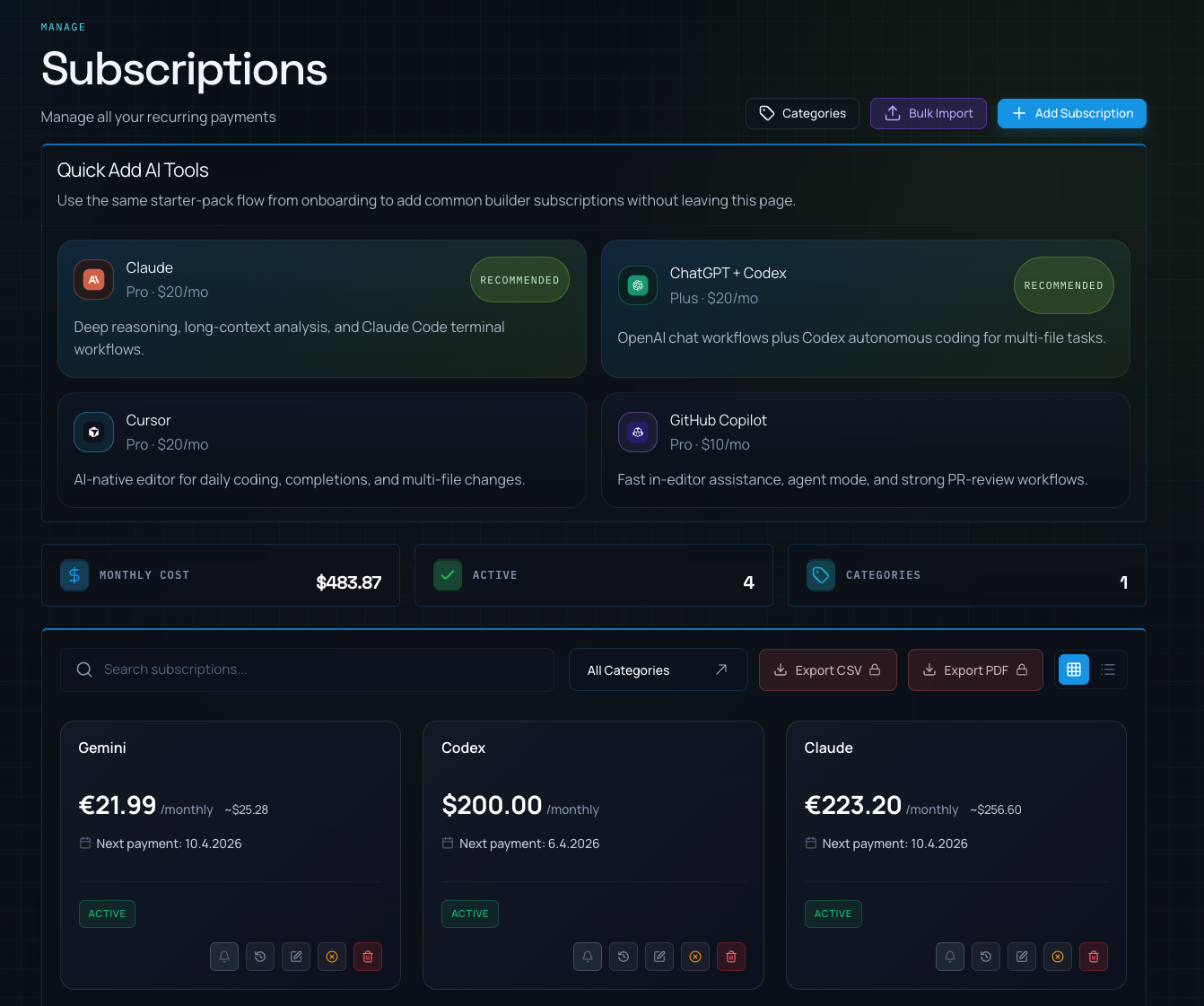Viewport: 1204px width, 1006px height.
Task: Click the ACTIVE badge on Gemini card
Action: 107,914
